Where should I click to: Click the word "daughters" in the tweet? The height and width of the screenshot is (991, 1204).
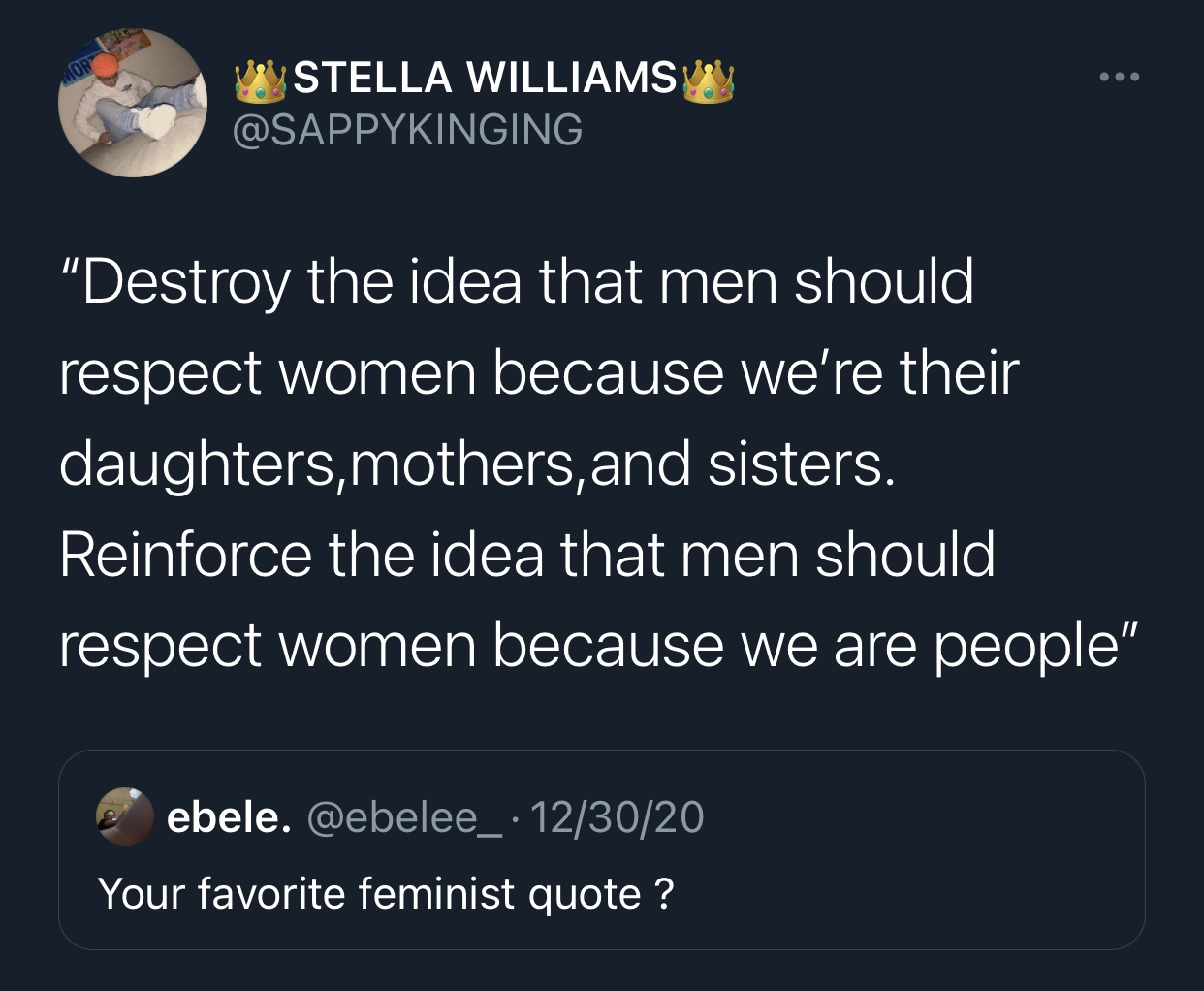click(x=196, y=464)
